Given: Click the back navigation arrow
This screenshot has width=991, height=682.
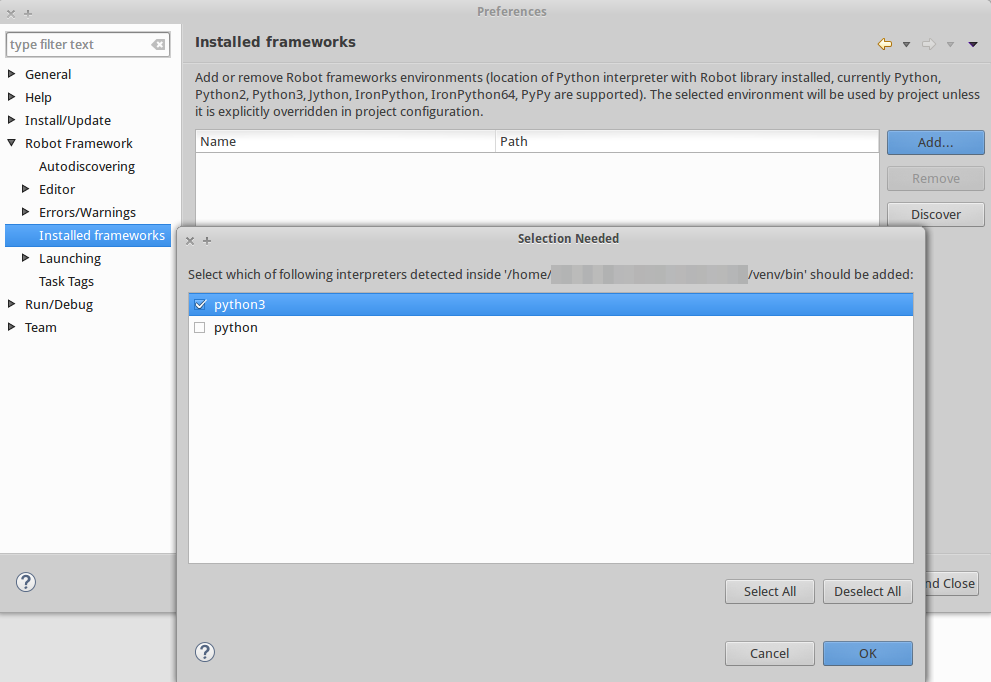Looking at the screenshot, I should (x=884, y=44).
